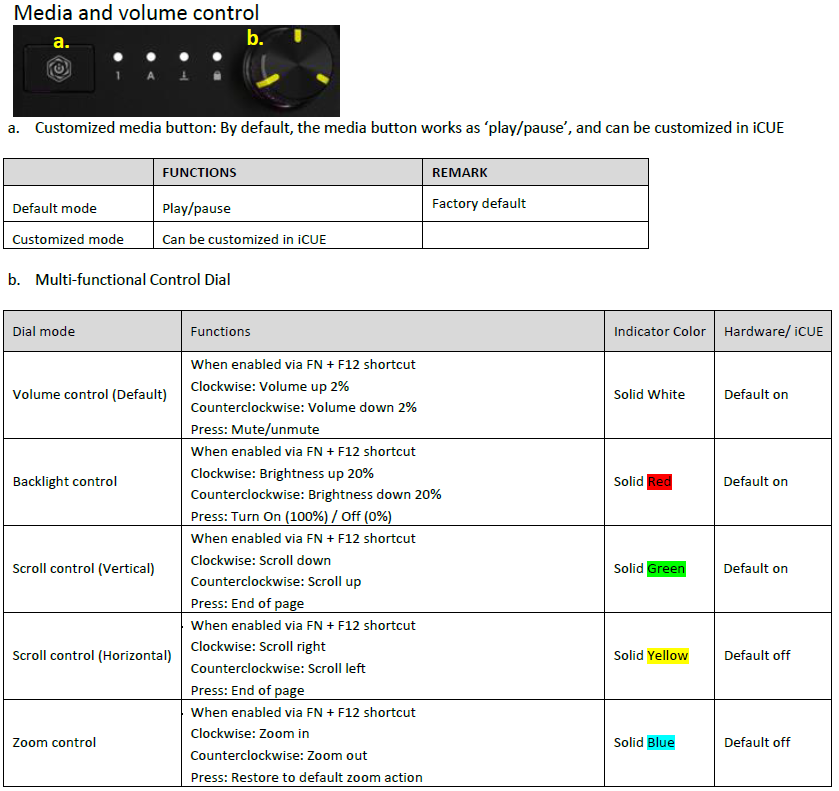Viewport: 839px width, 791px height.
Task: Click the 'Clockwise: Scroll right' line
Action: click(x=258, y=647)
